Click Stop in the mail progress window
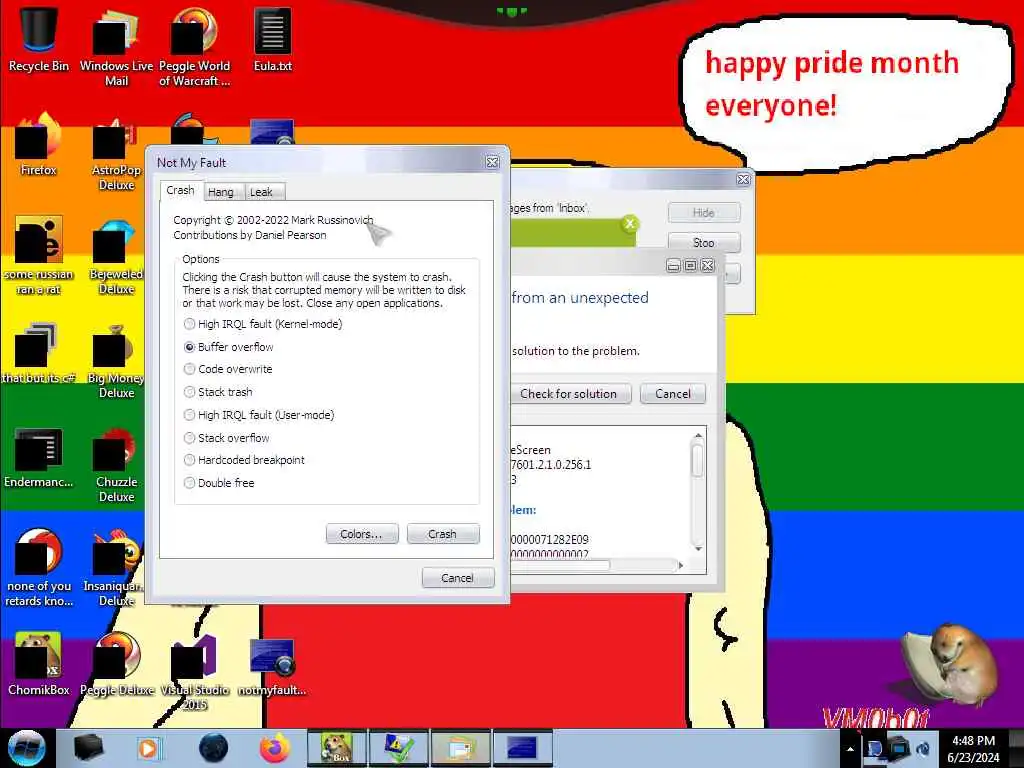 pyautogui.click(x=704, y=242)
